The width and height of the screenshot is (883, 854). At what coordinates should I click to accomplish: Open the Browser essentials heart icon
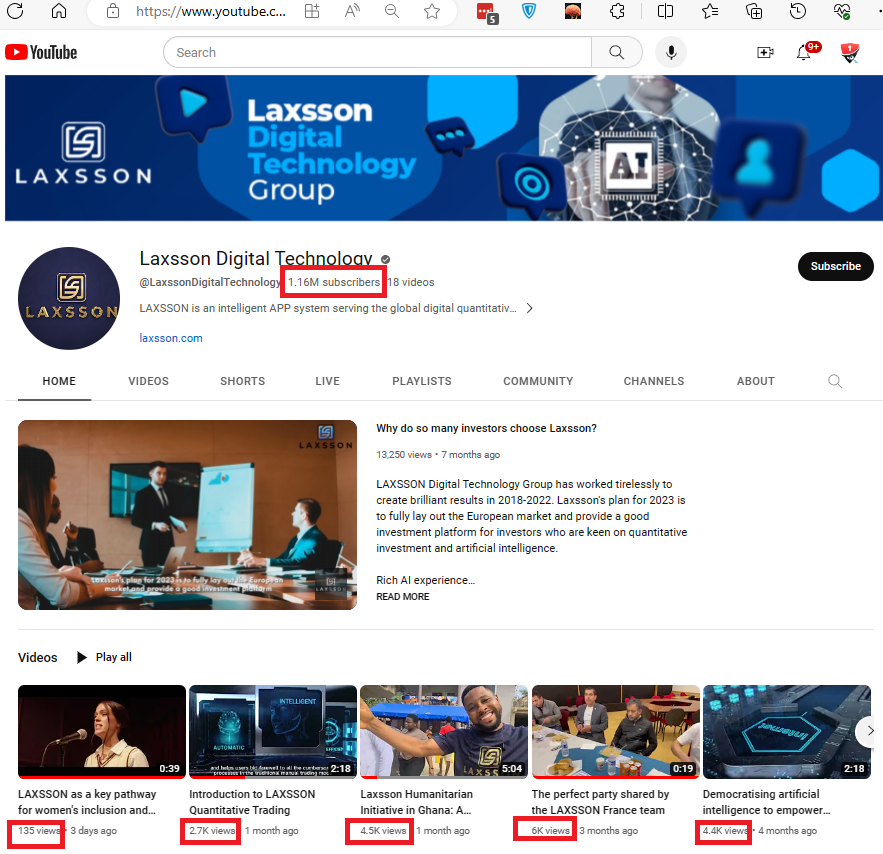pos(842,11)
